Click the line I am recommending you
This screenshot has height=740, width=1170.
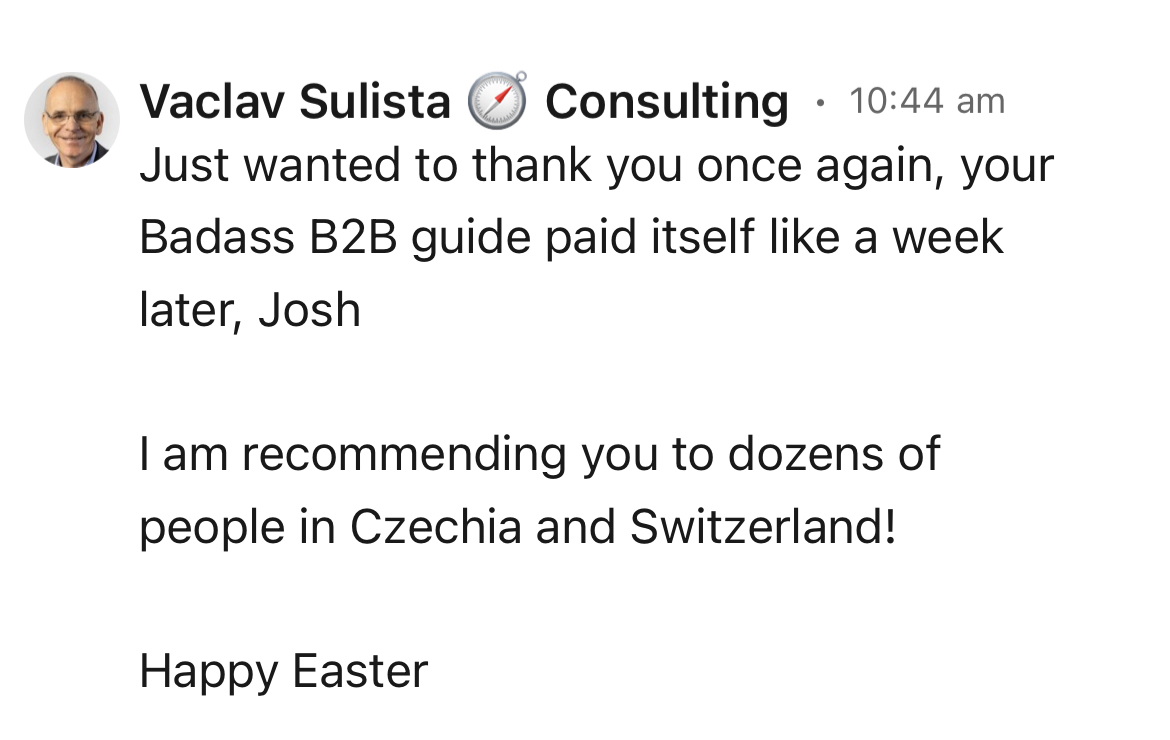[x=539, y=455]
